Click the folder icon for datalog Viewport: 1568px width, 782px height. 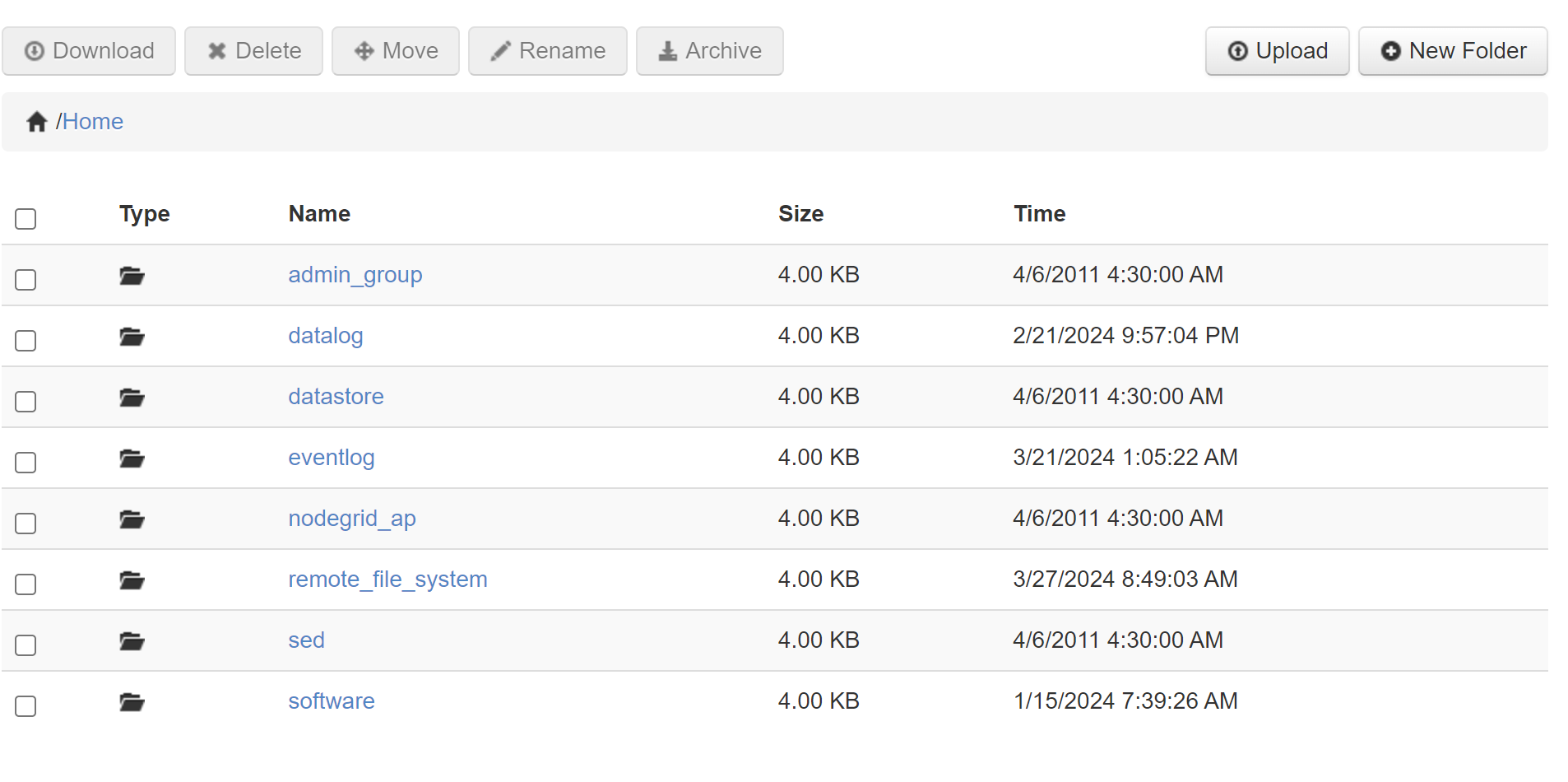pos(132,337)
